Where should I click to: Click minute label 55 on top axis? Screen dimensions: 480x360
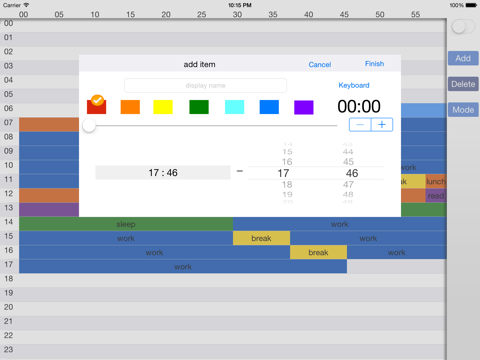[x=416, y=14]
